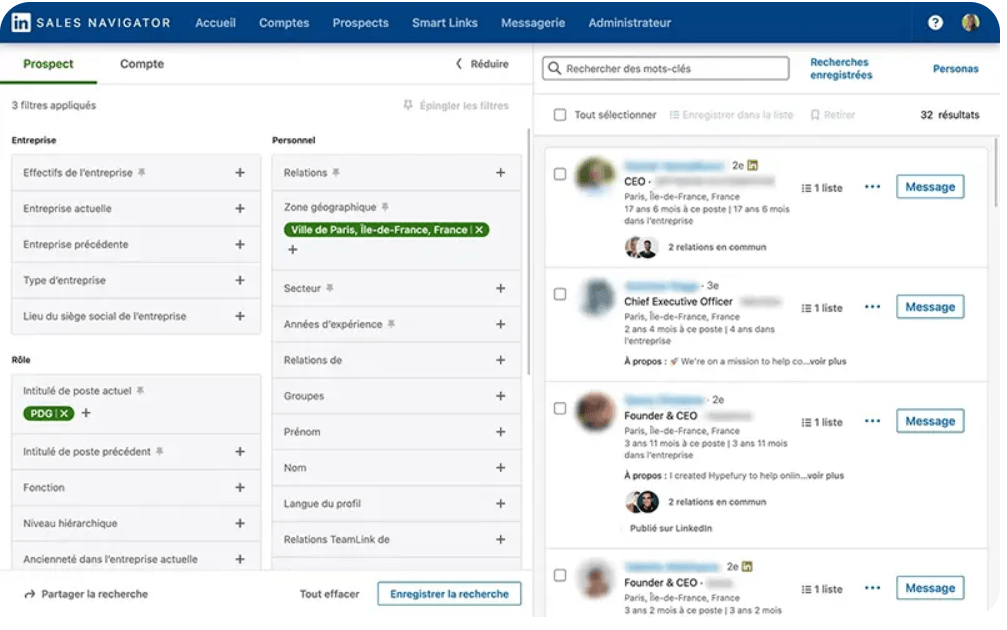This screenshot has height=630, width=1007.
Task: Click pin icon next to Effectifs de l'entreprise
Action: tap(142, 172)
